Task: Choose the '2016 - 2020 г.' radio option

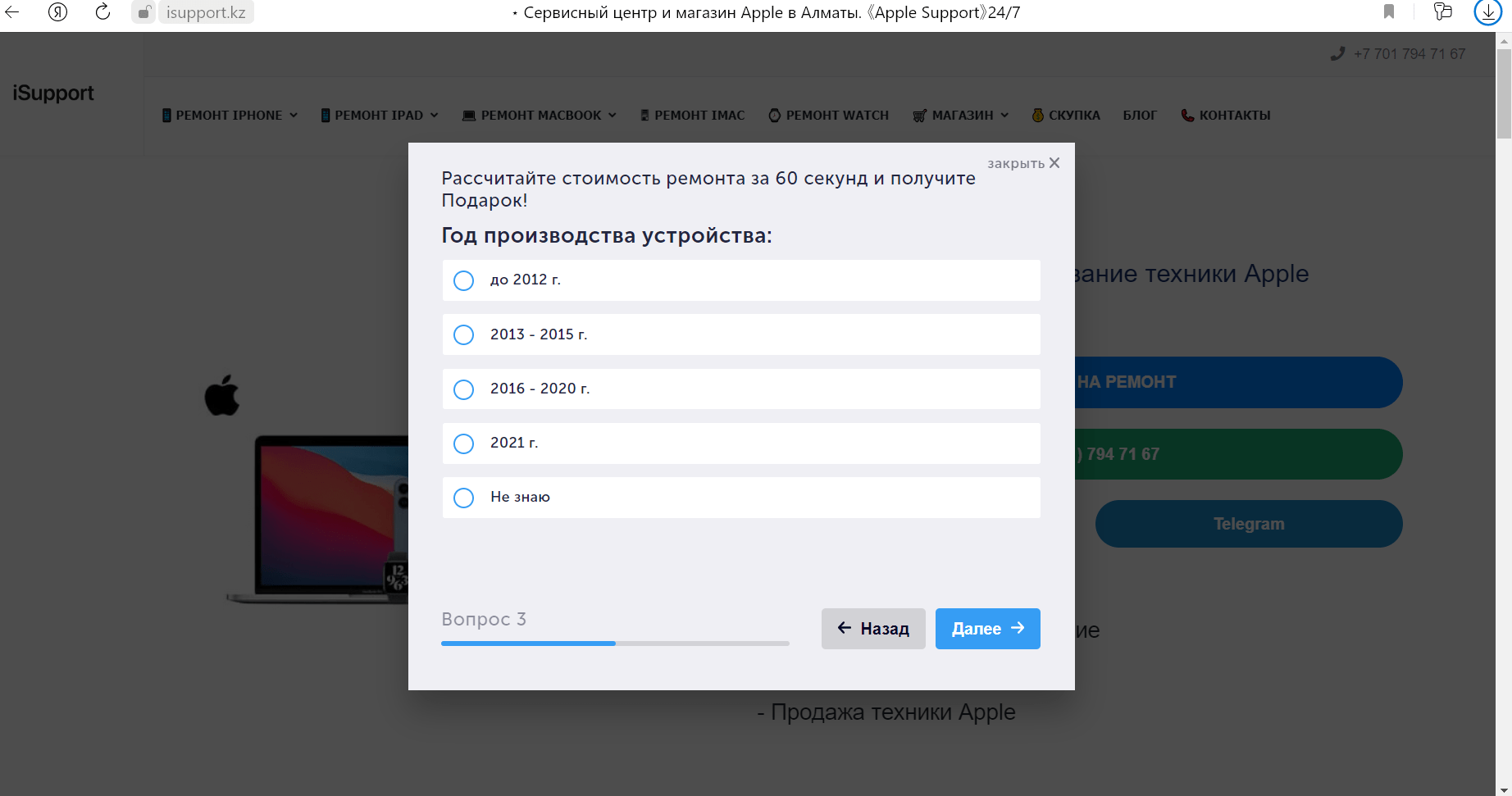Action: [464, 389]
